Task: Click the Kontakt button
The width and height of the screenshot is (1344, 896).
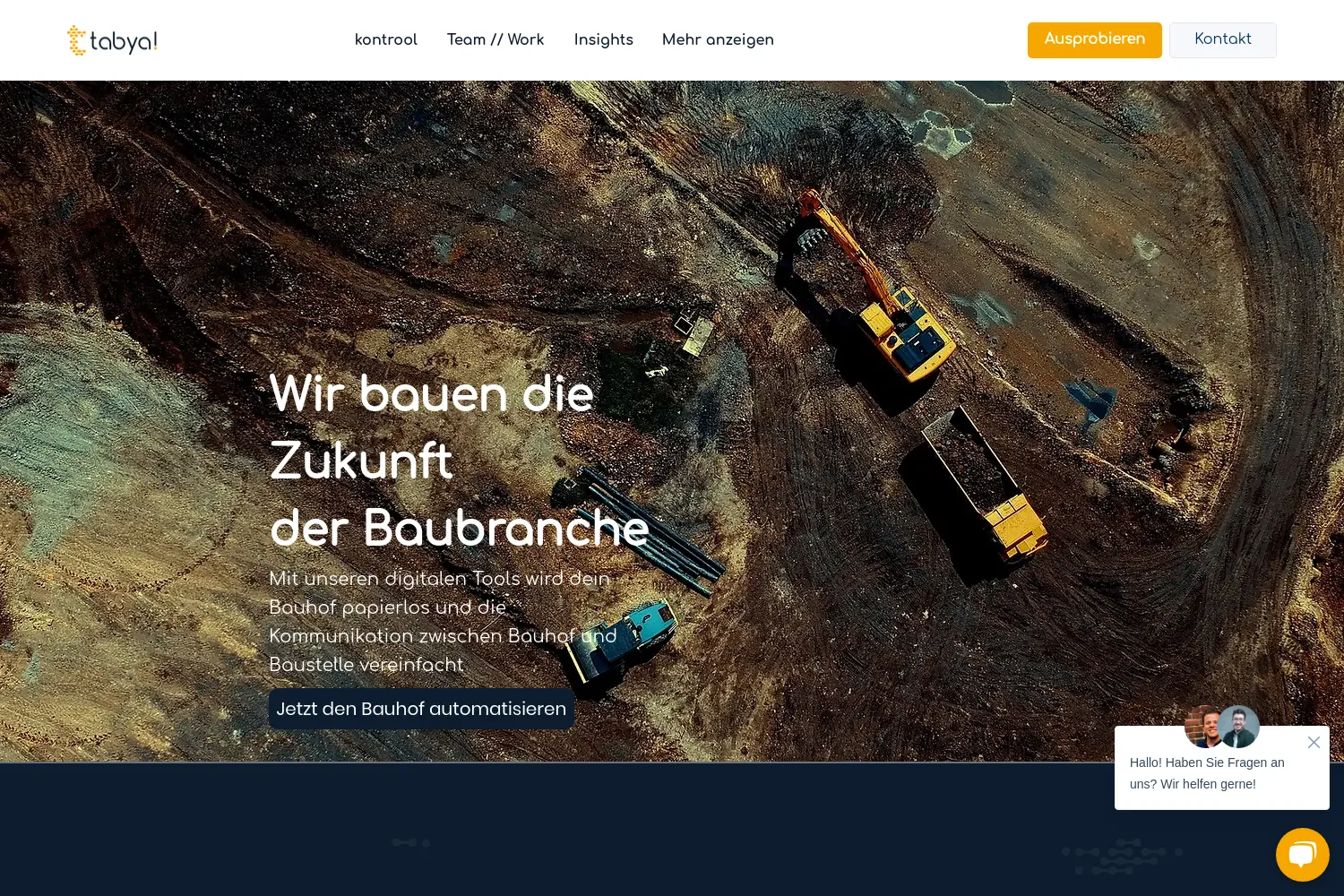Action: [1222, 39]
